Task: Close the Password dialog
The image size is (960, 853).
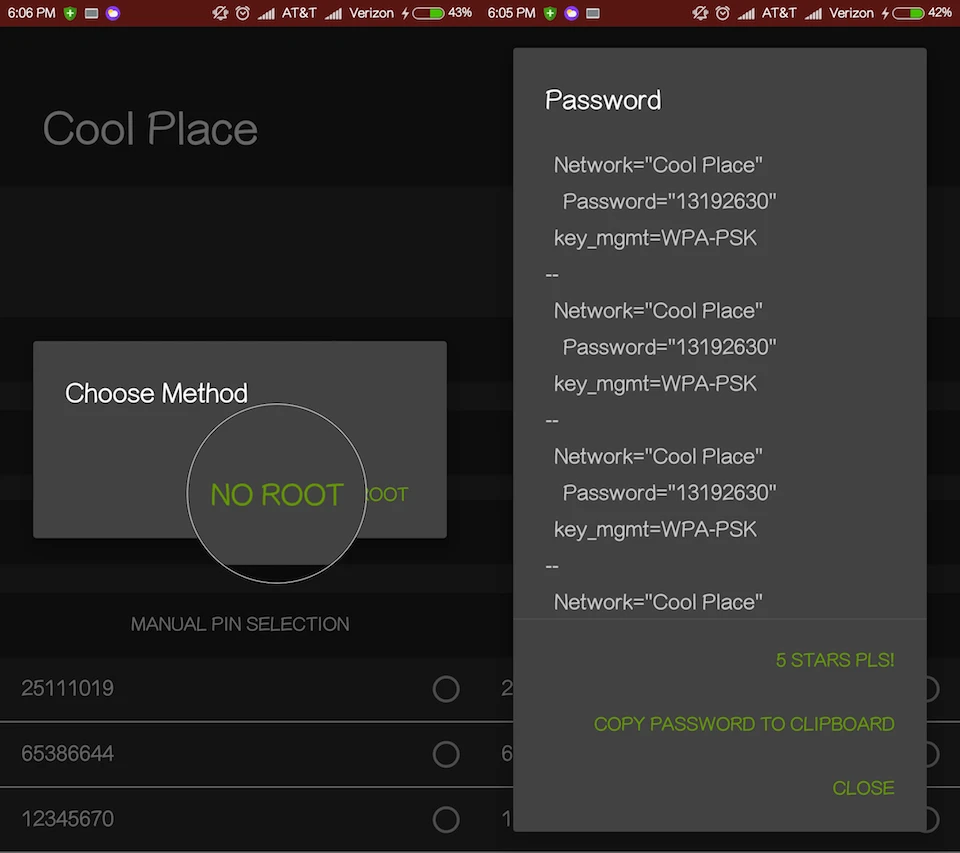Action: tap(863, 788)
